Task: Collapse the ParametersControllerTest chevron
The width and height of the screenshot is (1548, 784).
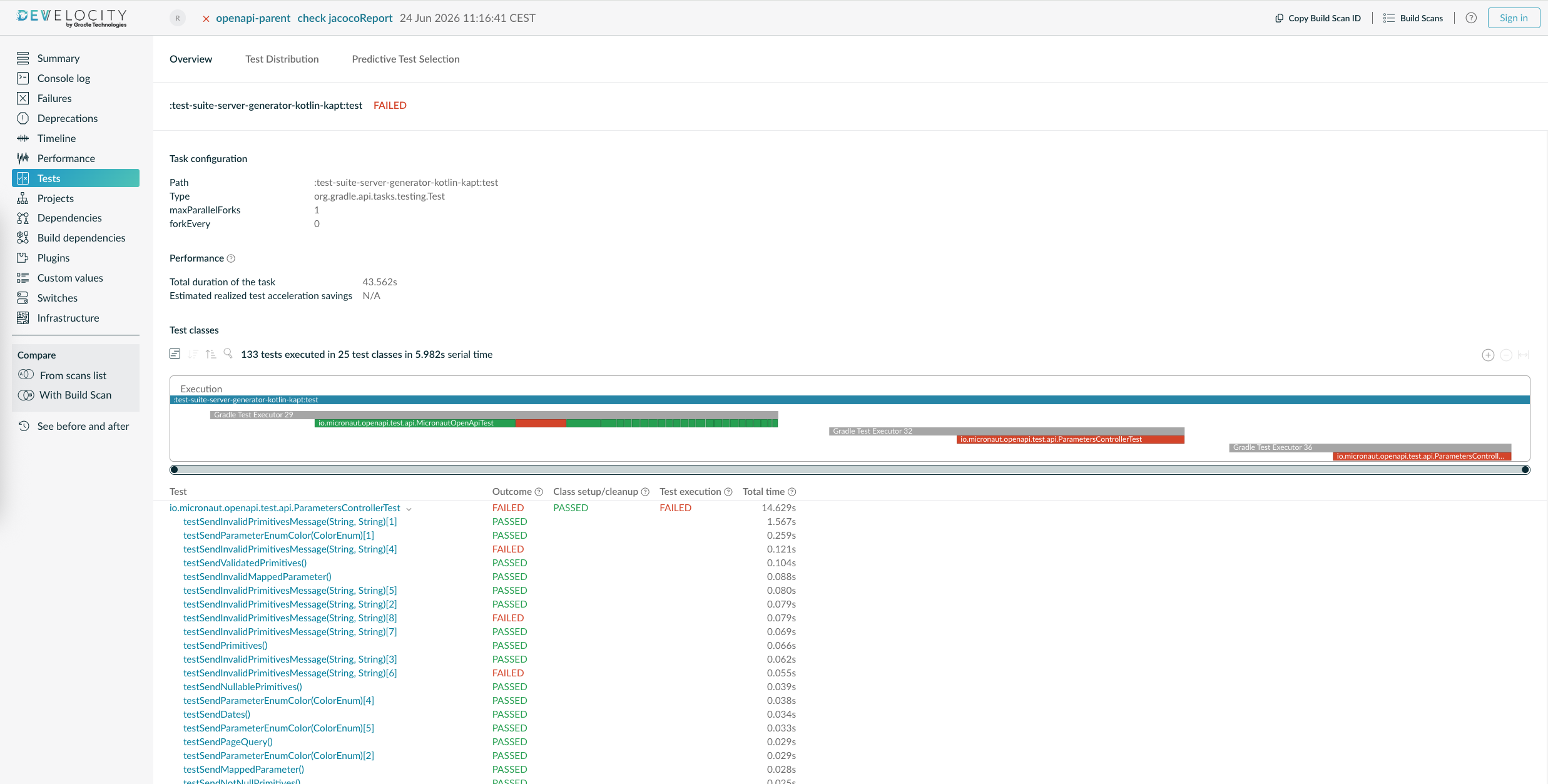Action: [x=409, y=509]
